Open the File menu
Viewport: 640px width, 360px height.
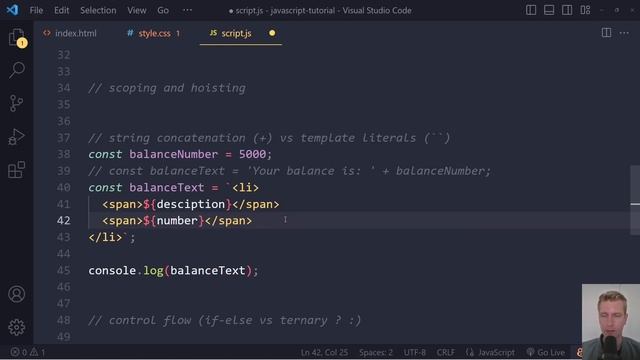(x=36, y=10)
